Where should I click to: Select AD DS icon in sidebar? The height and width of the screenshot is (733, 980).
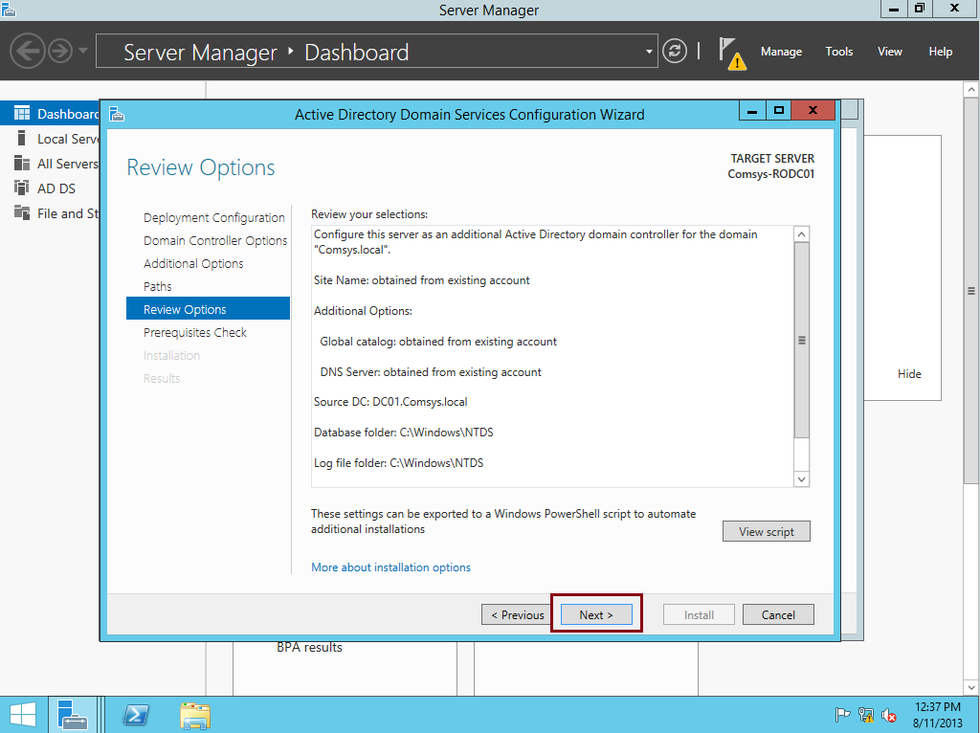pyautogui.click(x=22, y=187)
